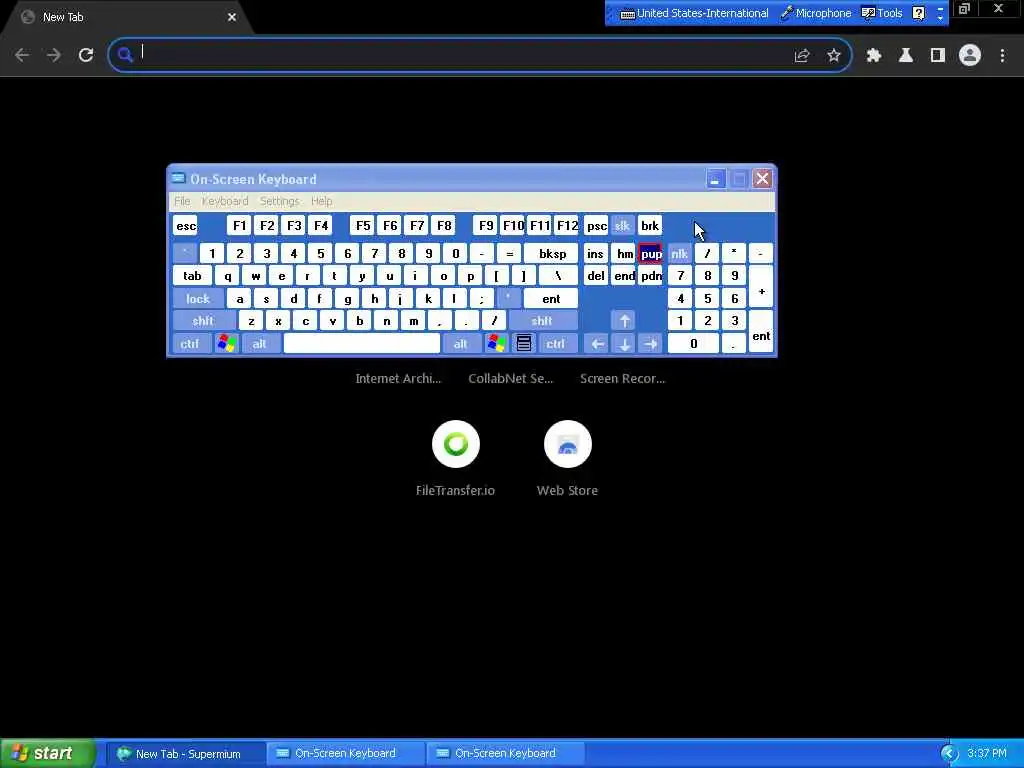The height and width of the screenshot is (768, 1024).
Task: Bookmark this tab with the star icon
Action: pyautogui.click(x=834, y=56)
